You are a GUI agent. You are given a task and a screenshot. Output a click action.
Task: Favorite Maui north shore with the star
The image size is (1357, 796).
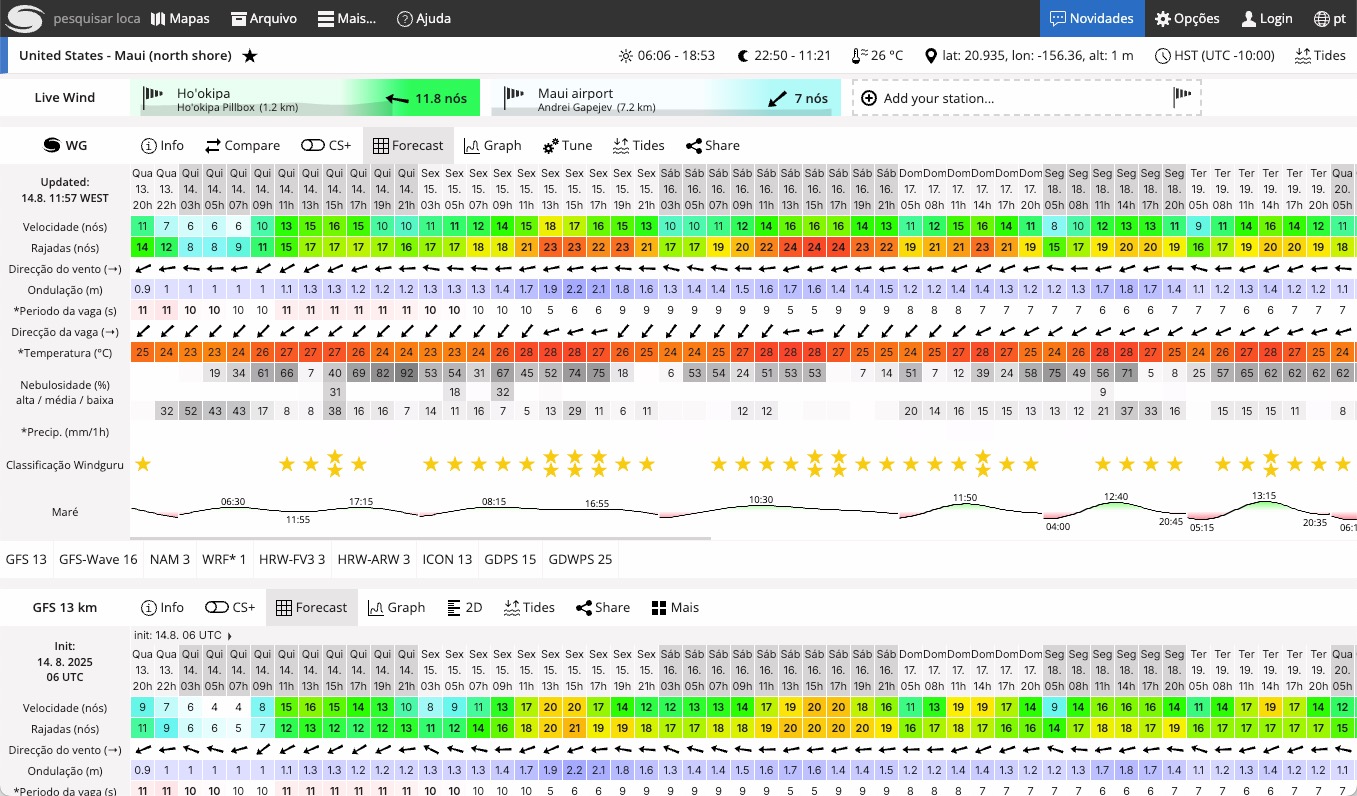(x=250, y=56)
